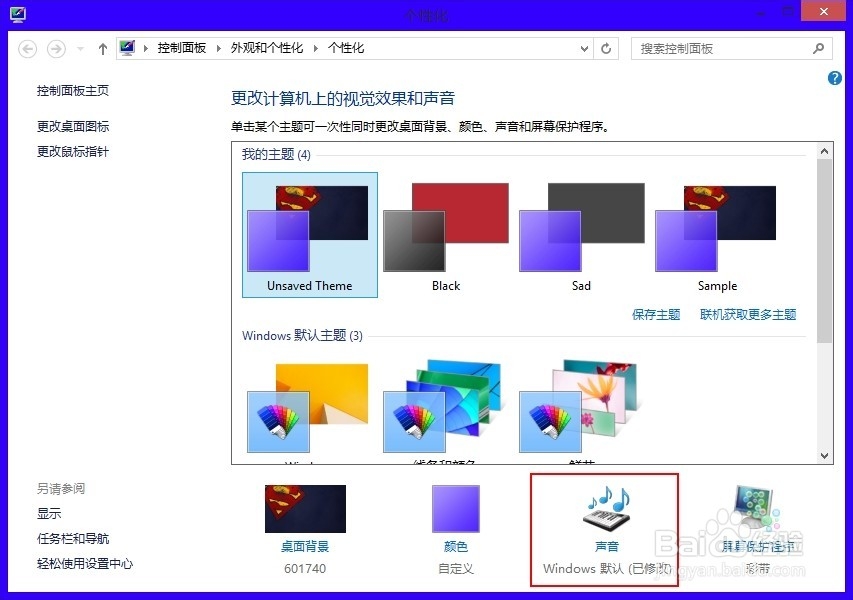Screen dimensions: 853x600
Task: Open the address bar dropdown arrow
Action: (x=584, y=48)
